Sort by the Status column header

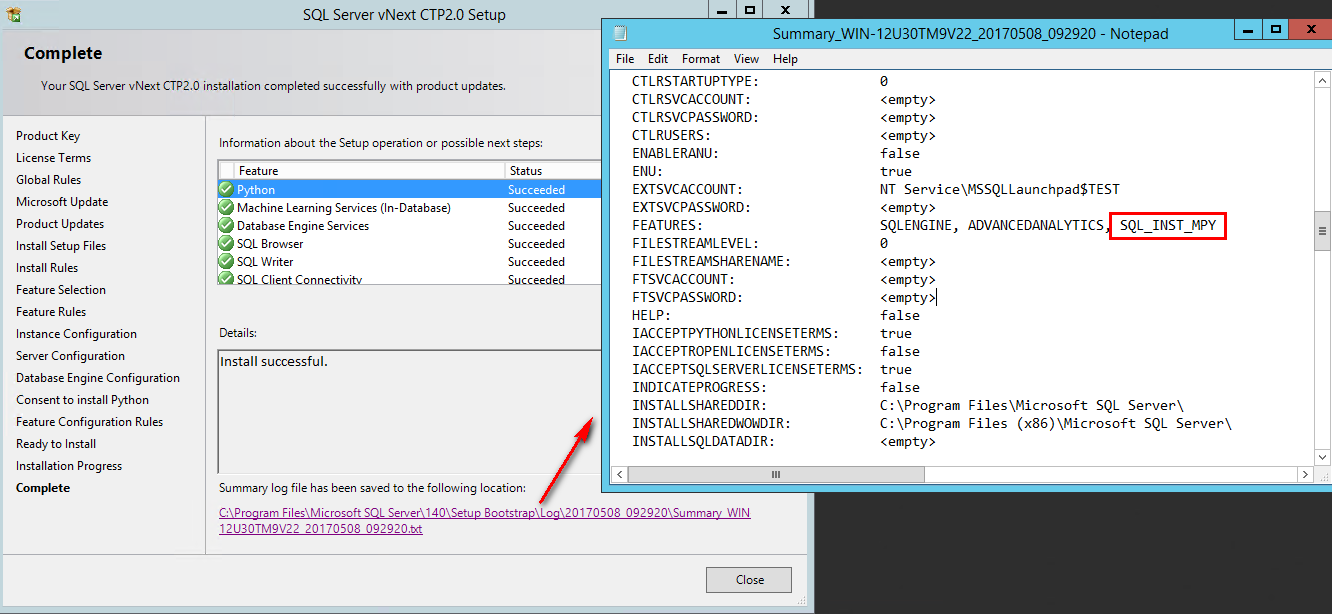coord(553,171)
